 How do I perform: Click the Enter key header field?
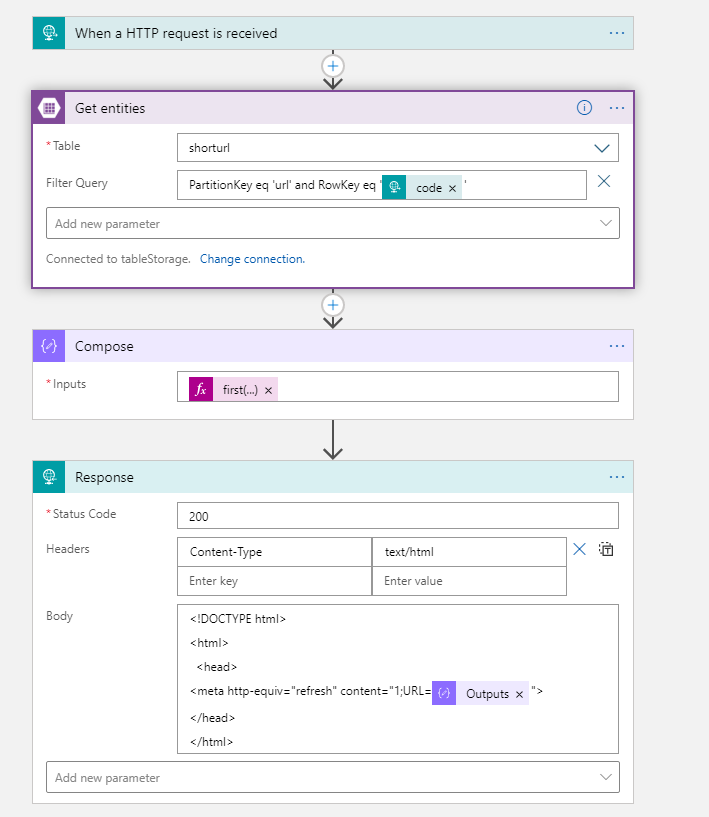click(x=274, y=581)
